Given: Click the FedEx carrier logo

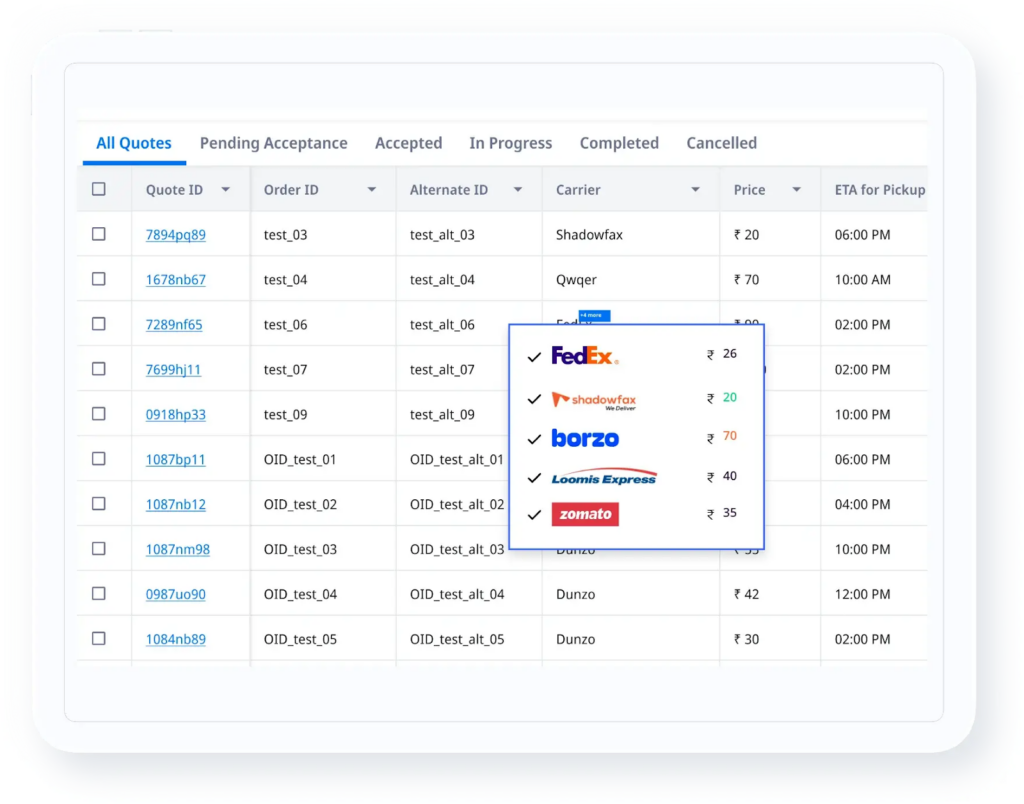Looking at the screenshot, I should click(581, 355).
